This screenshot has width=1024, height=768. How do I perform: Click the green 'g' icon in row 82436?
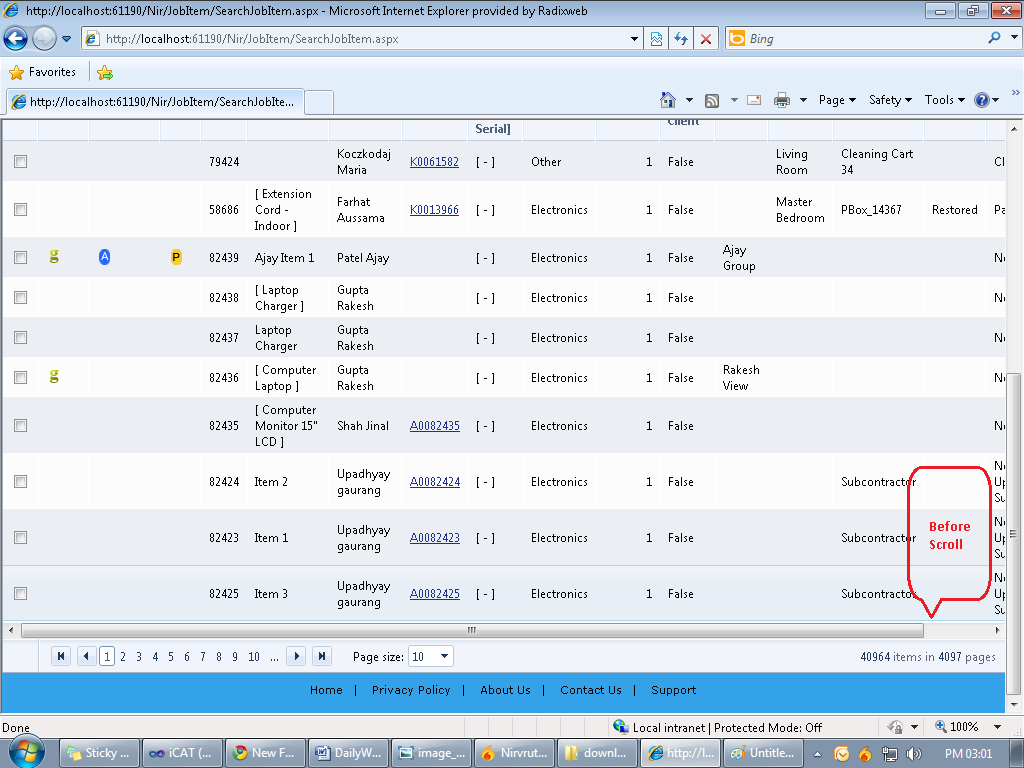tap(54, 376)
